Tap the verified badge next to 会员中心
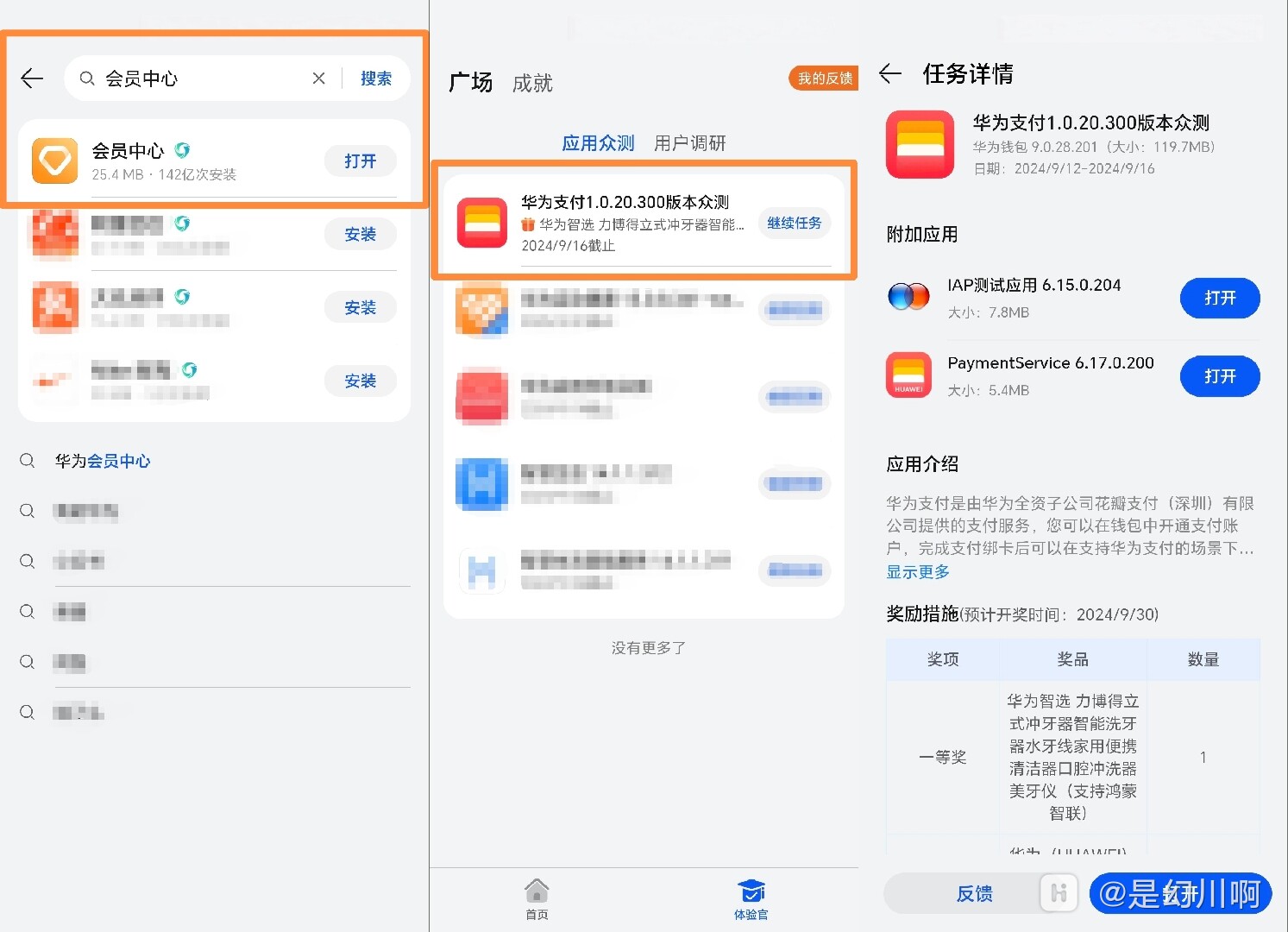Viewport: 1288px width, 932px height. (182, 150)
